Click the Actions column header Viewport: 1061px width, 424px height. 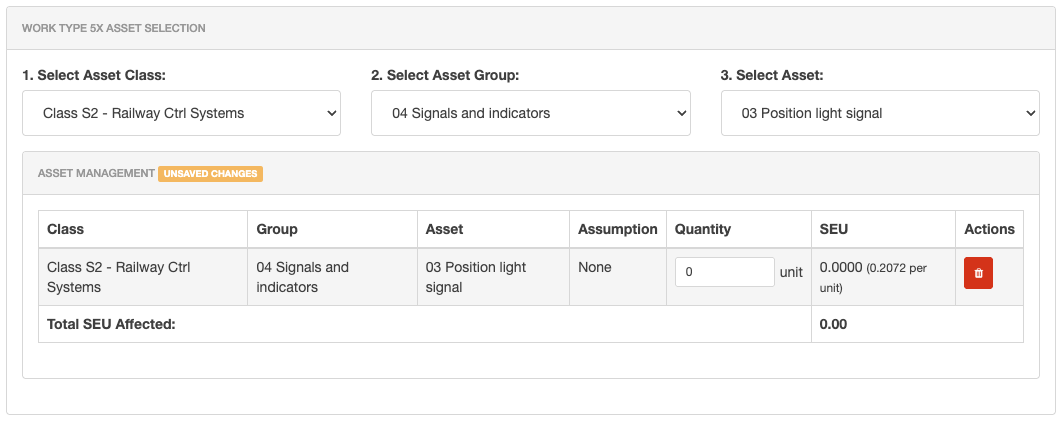click(x=989, y=229)
